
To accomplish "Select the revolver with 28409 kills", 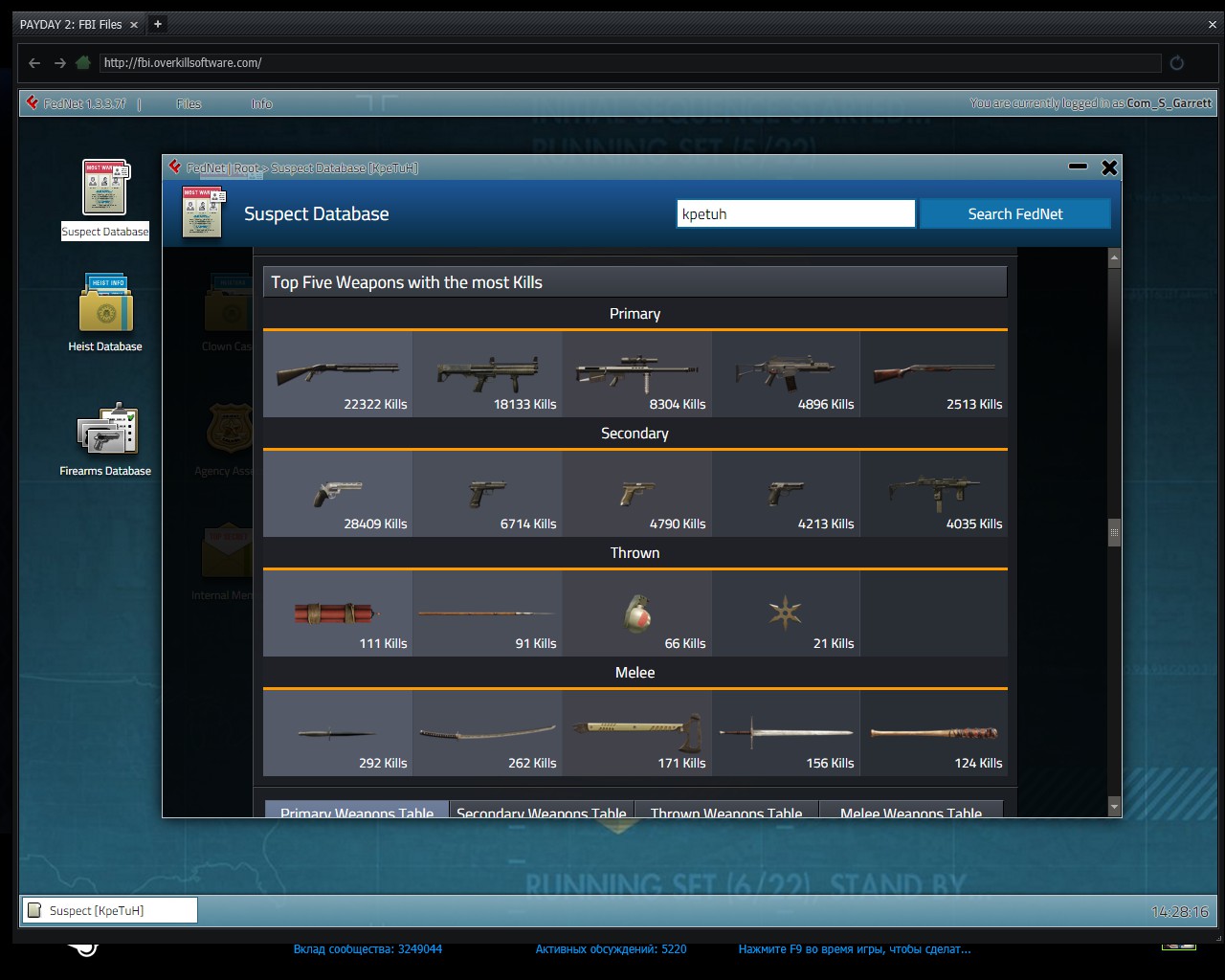I will 338,494.
